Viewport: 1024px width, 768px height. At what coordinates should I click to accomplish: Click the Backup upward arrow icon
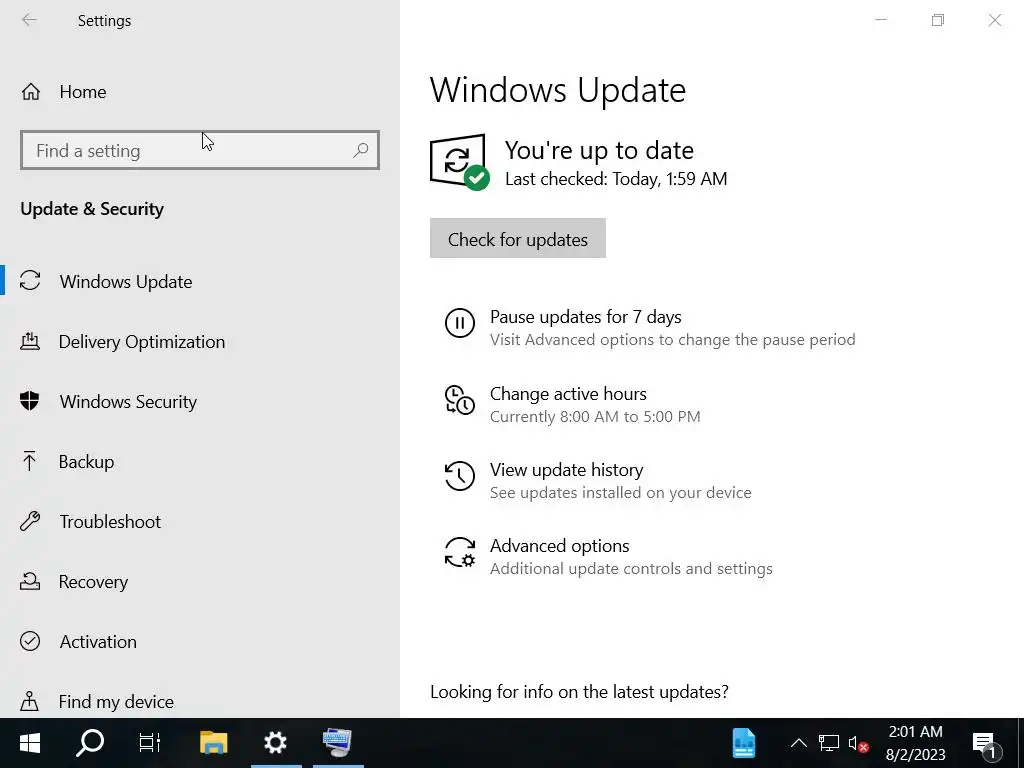point(29,461)
